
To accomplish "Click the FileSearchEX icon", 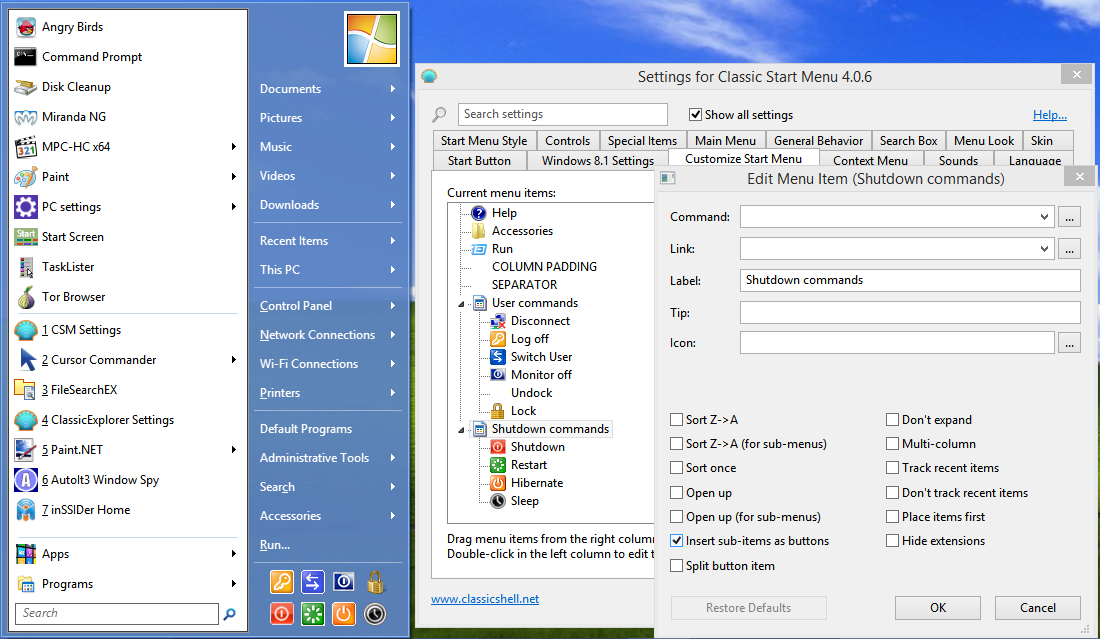I will (x=26, y=390).
